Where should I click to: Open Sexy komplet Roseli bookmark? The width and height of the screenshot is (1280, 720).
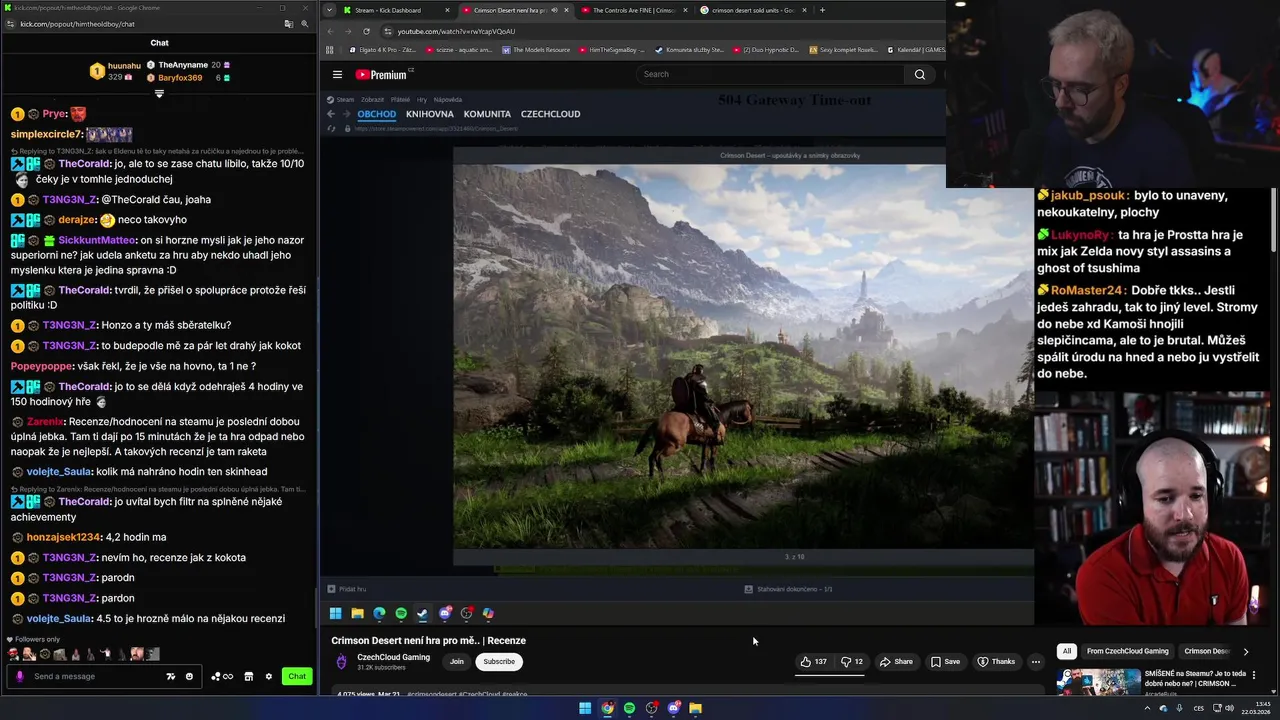(x=844, y=49)
